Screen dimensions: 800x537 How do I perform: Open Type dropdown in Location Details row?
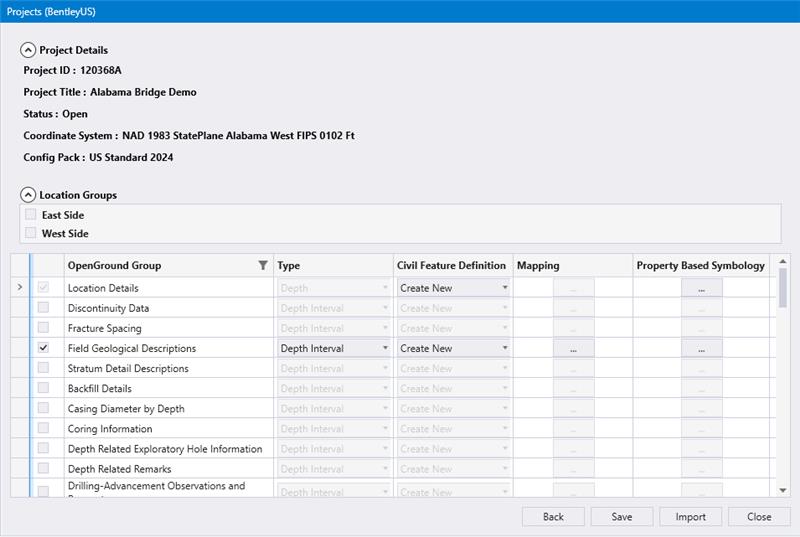tap(334, 288)
